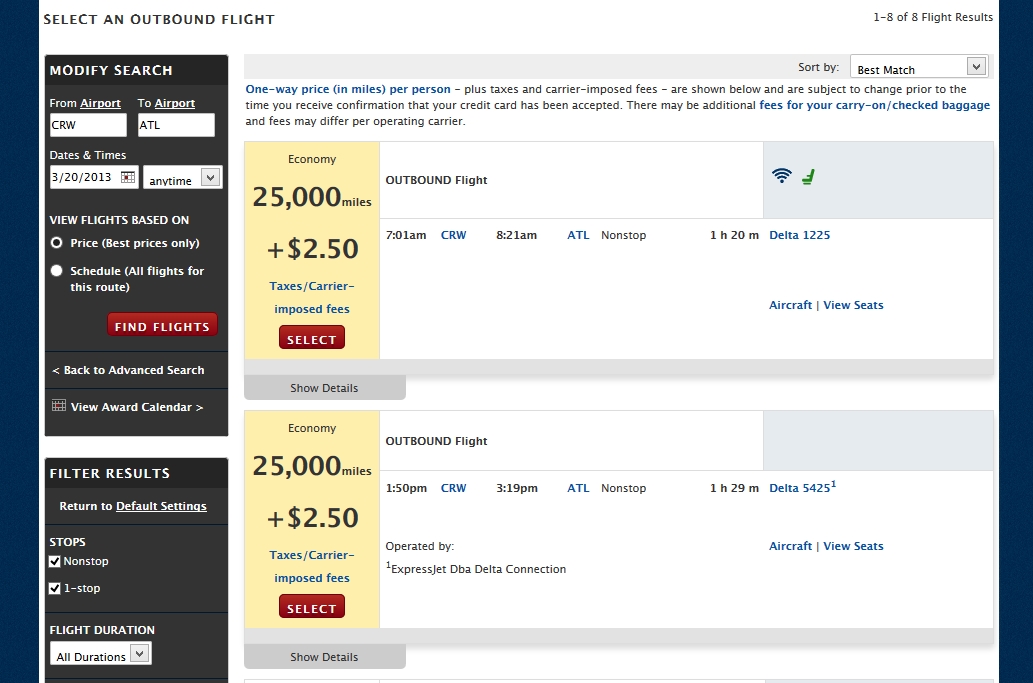Click the From airport input field

(88, 125)
